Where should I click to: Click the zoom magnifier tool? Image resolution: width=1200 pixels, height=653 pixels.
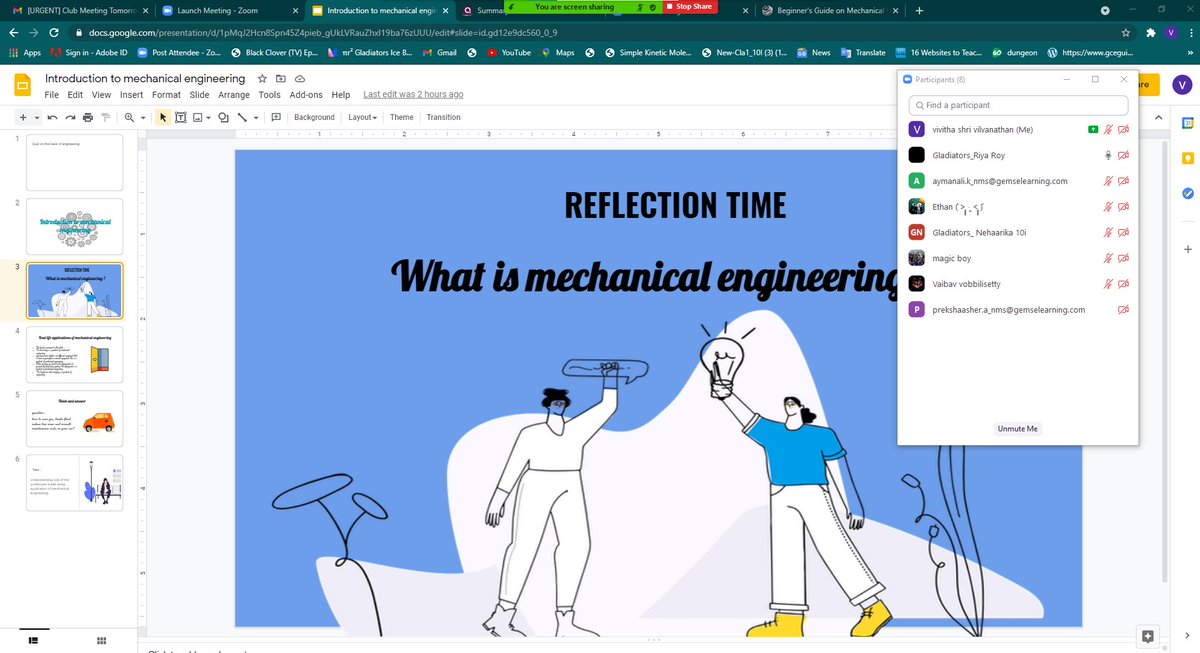(130, 117)
